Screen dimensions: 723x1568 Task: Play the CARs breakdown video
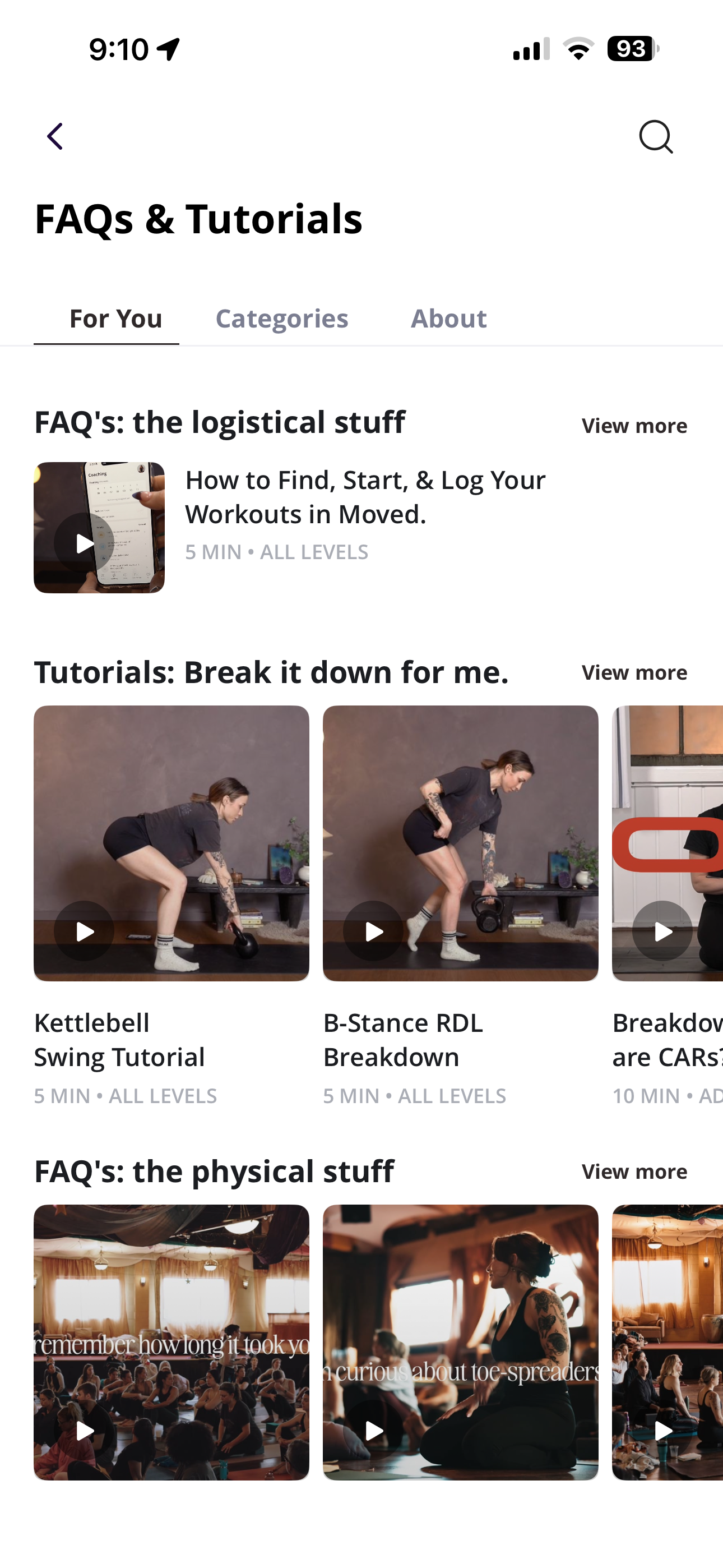pos(662,931)
